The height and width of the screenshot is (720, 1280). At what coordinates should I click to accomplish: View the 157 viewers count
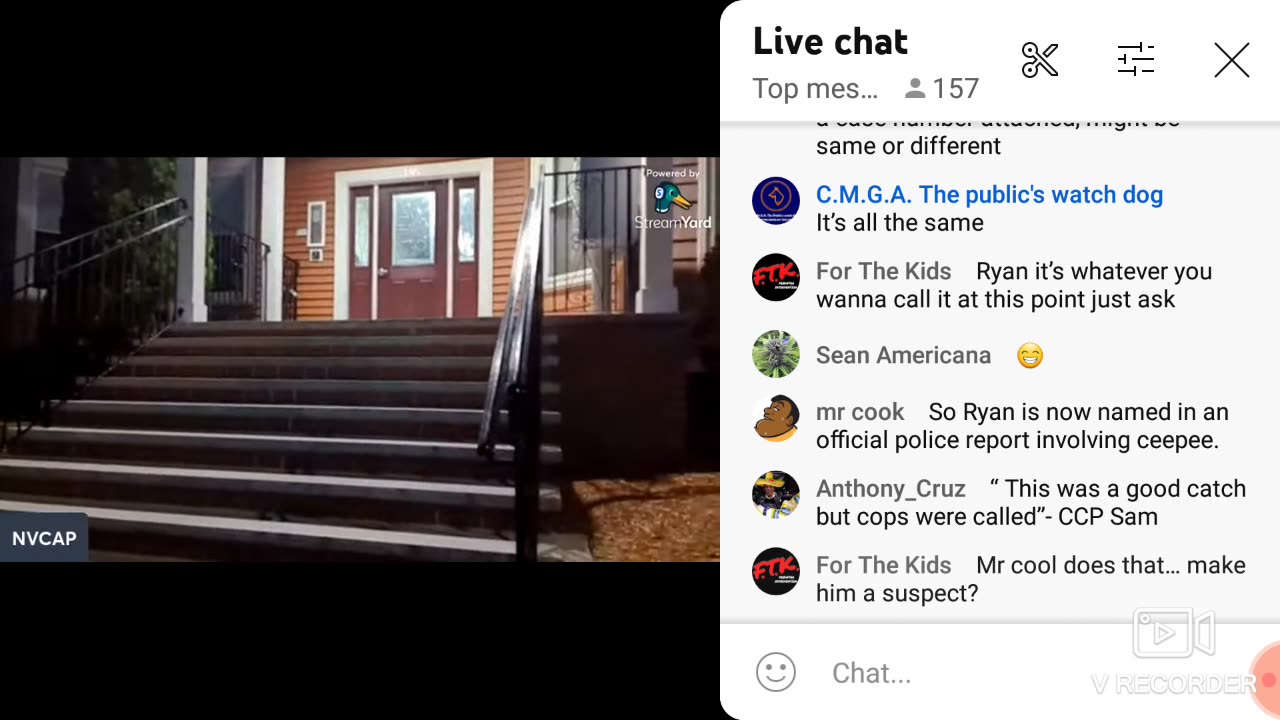941,89
